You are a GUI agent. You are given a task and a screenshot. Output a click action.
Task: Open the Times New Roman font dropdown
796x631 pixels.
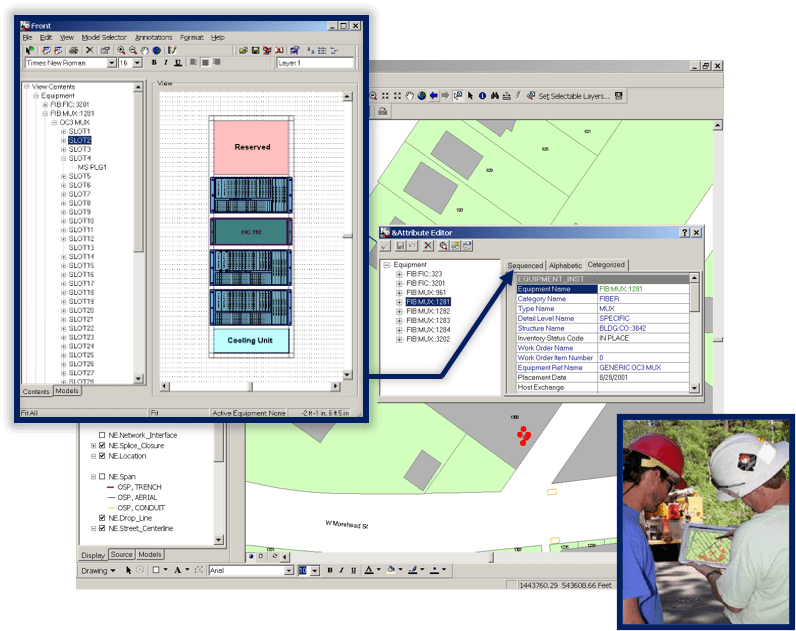coord(111,63)
